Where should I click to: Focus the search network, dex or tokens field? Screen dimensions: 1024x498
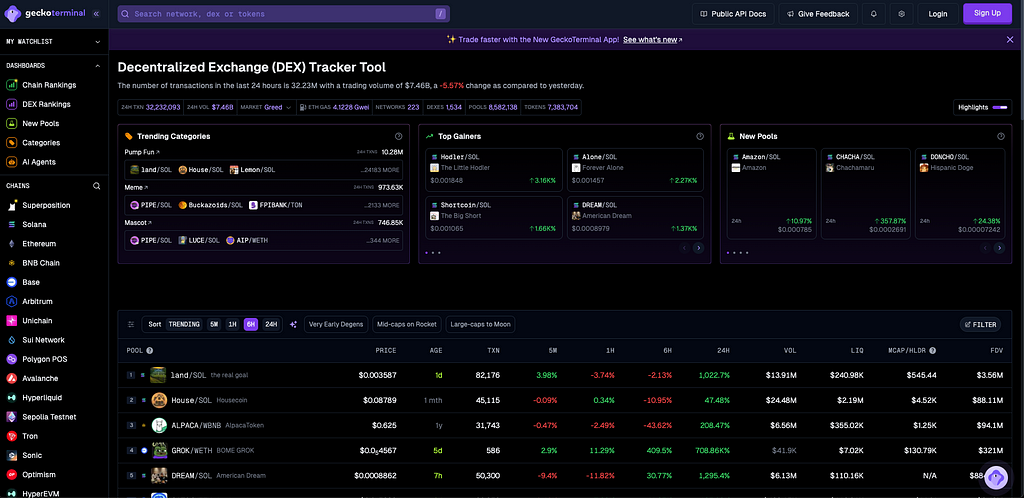pos(283,14)
